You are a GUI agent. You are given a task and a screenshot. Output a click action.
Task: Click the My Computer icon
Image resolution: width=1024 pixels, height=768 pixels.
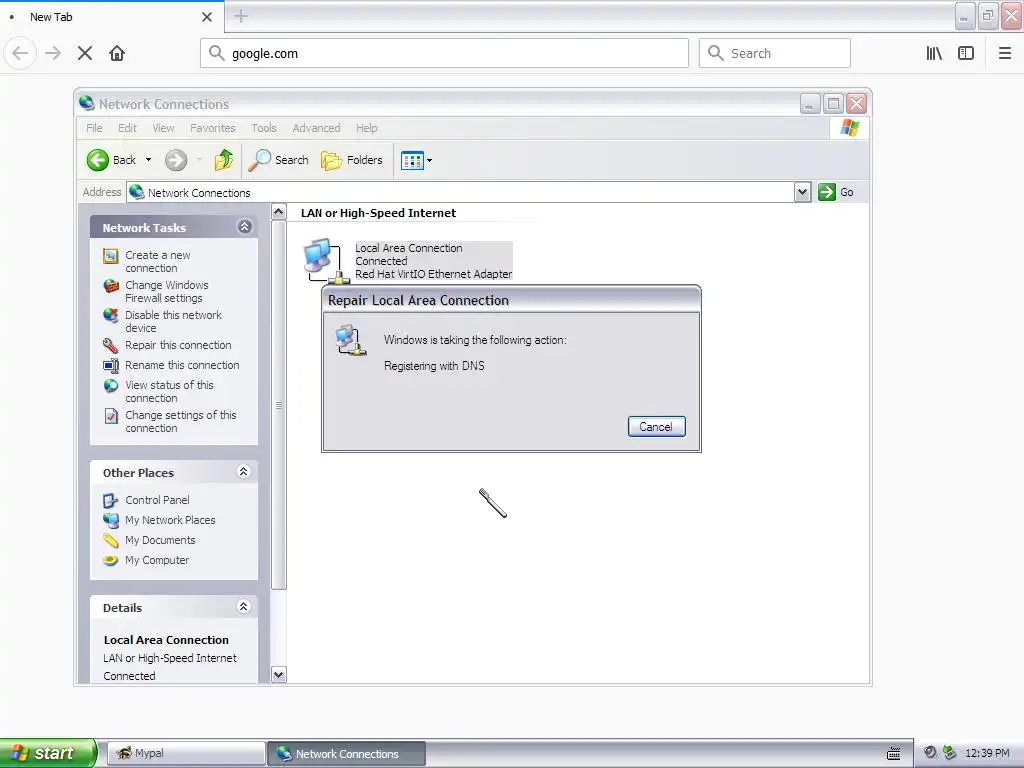111,560
